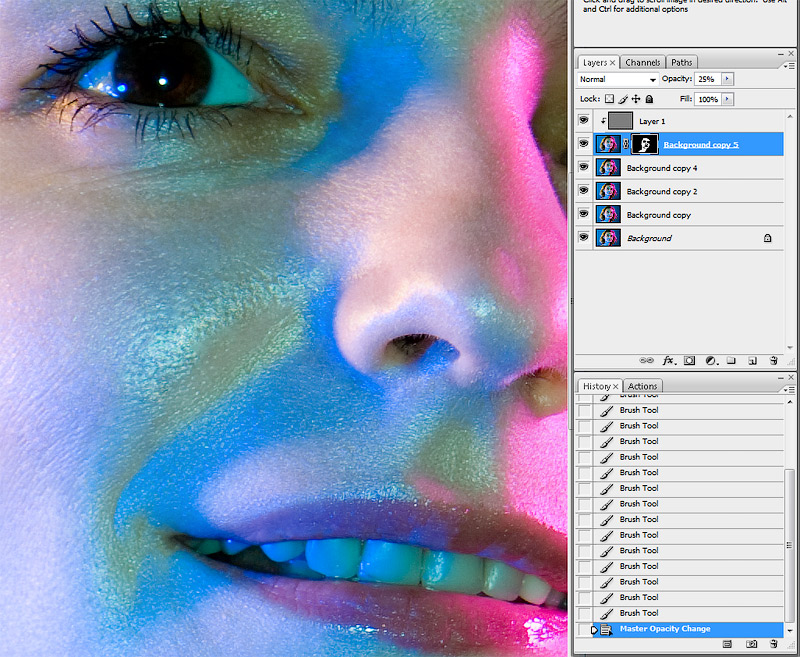Click the Master Opacity Change state icon

click(x=607, y=629)
